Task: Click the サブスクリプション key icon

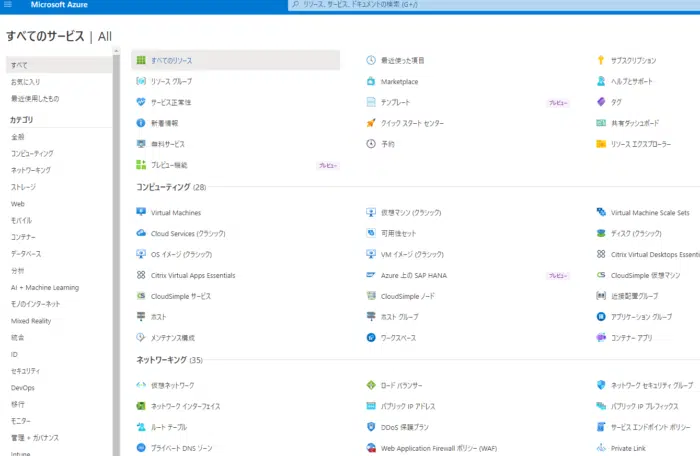Action: (601, 60)
